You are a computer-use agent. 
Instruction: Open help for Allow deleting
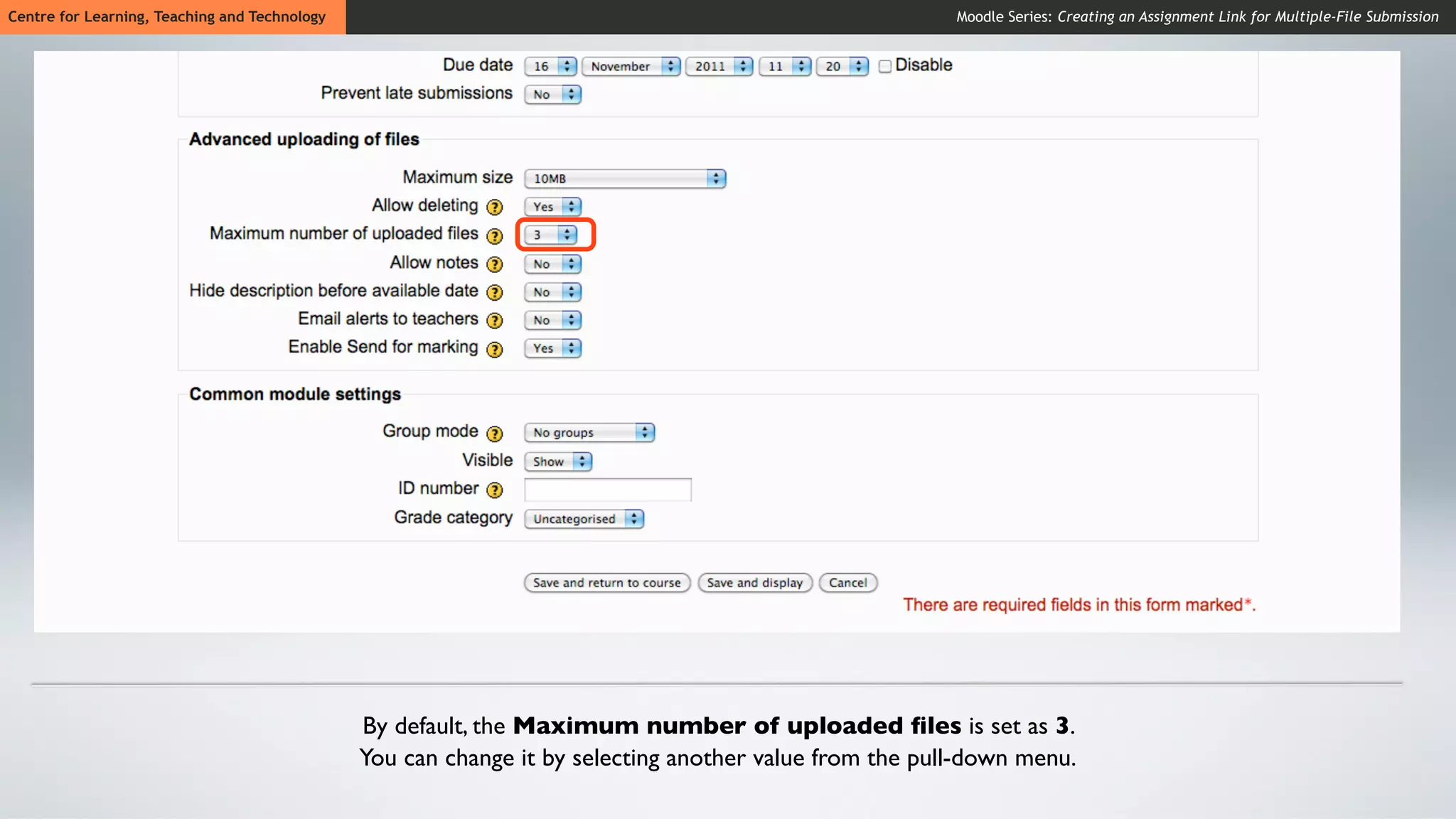click(x=494, y=207)
